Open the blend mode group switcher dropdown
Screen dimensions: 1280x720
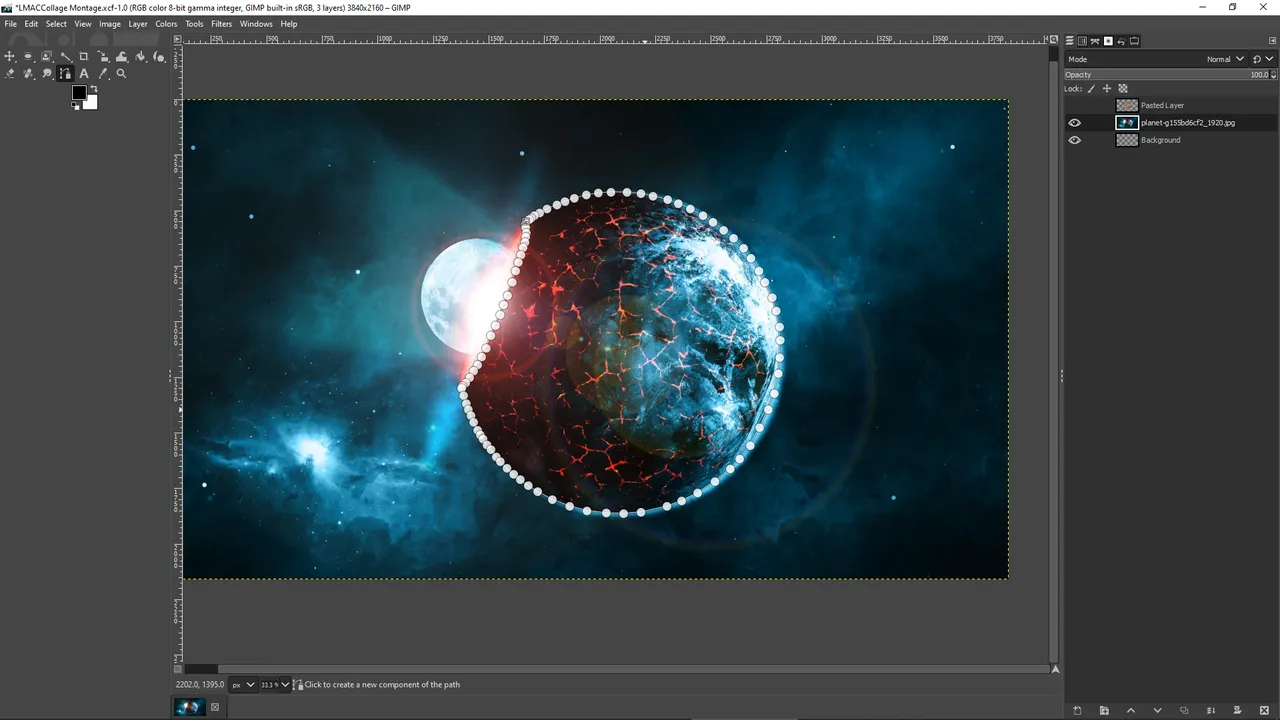[1265, 59]
